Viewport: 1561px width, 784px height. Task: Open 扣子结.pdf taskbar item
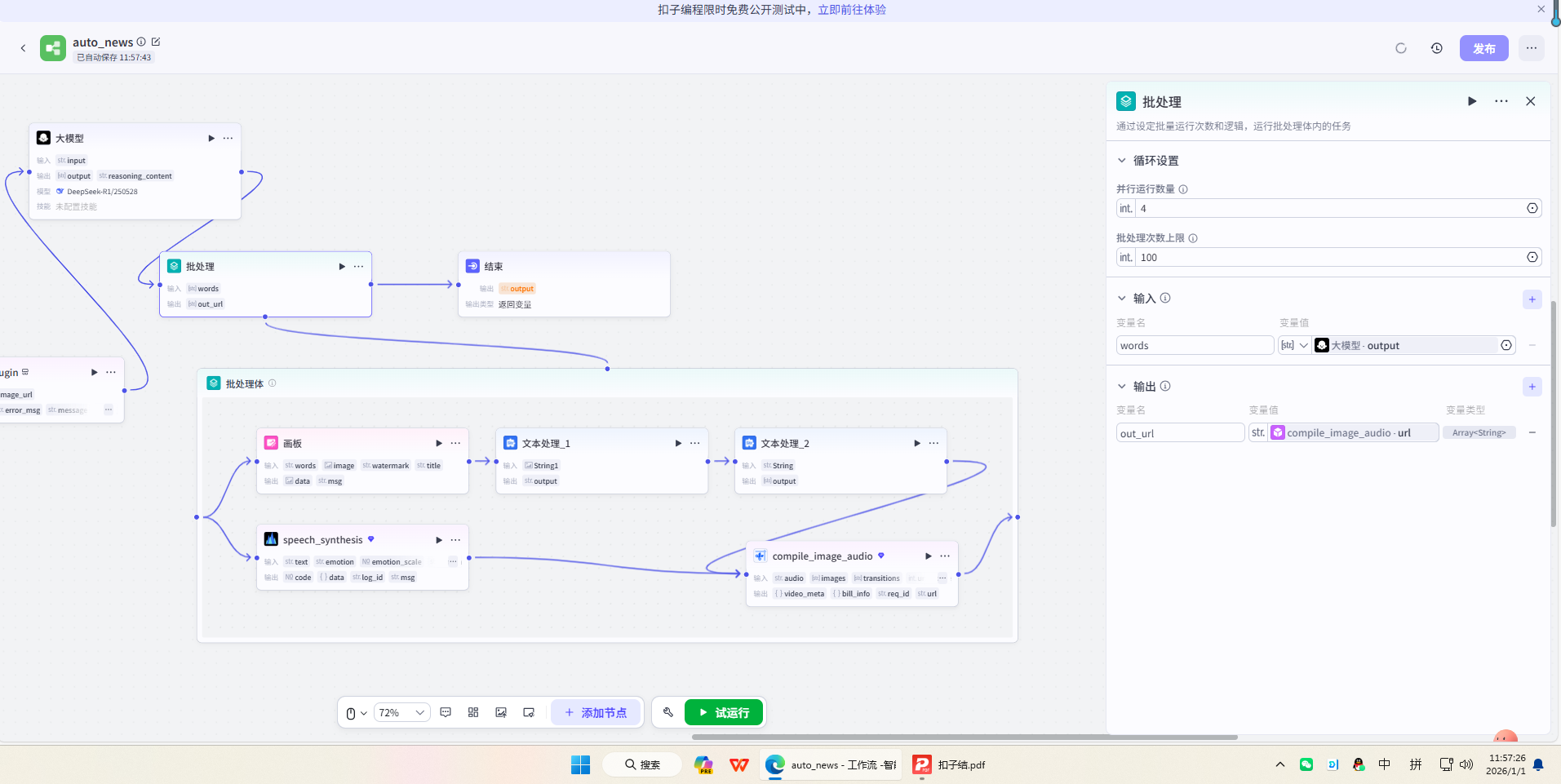point(949,764)
